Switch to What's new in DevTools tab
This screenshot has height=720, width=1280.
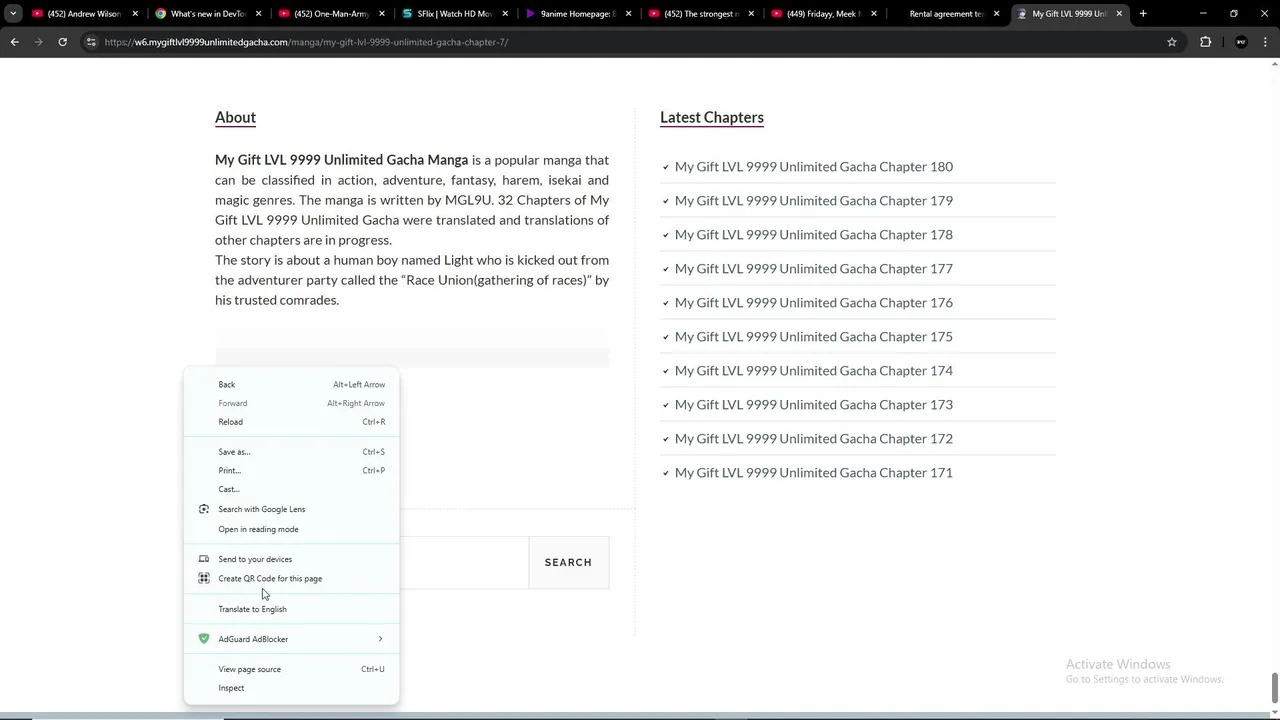pos(208,14)
